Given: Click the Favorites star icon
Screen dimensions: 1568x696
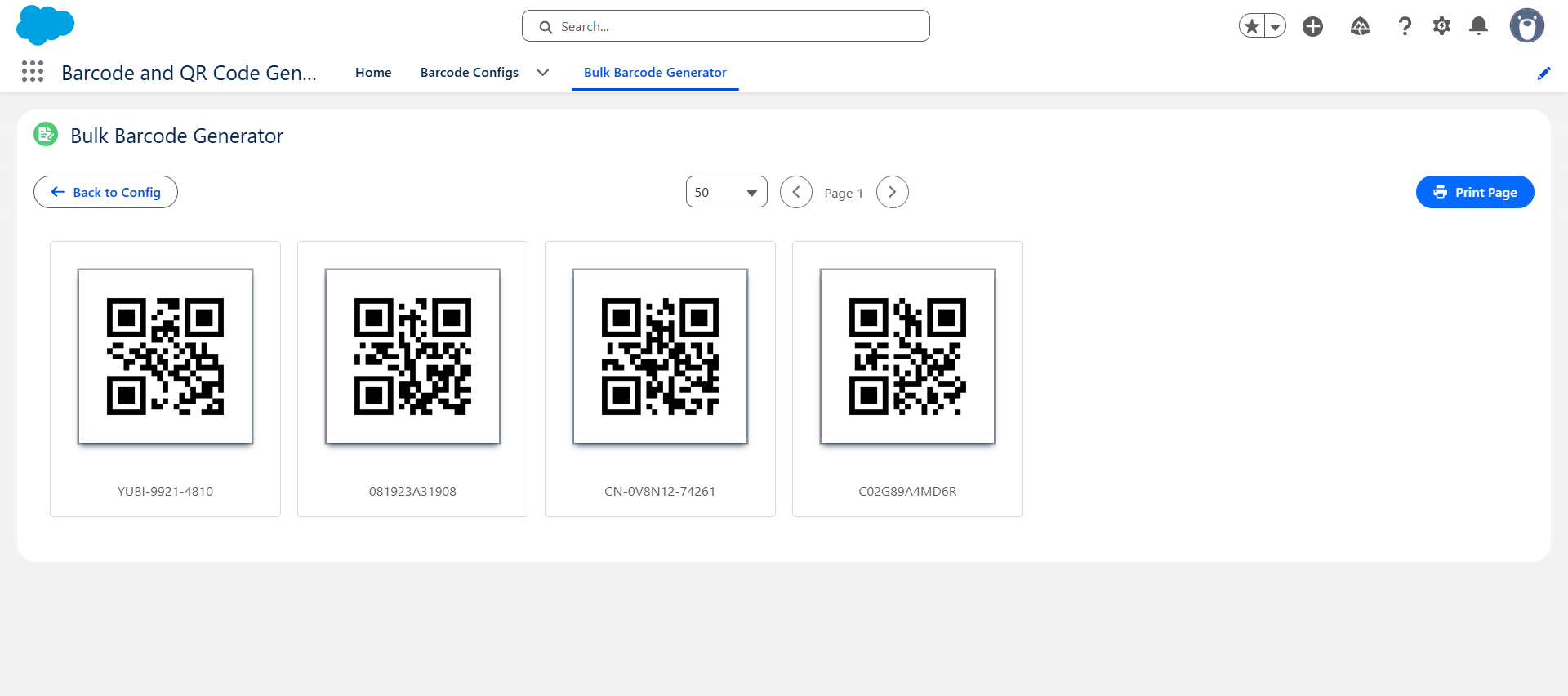Looking at the screenshot, I should pos(1251,26).
